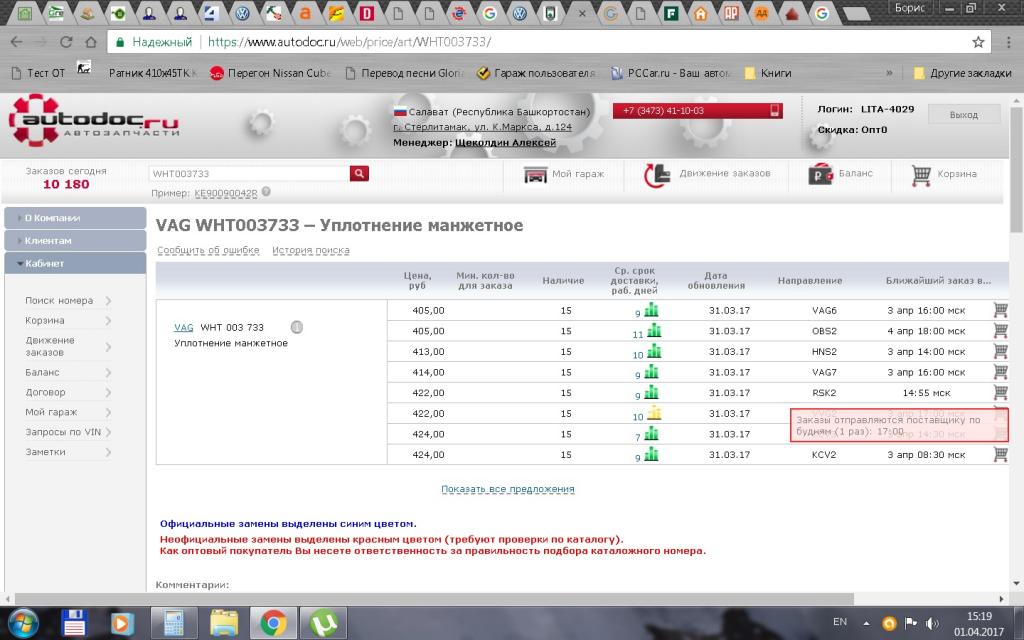
Task: Add the OBS2 offer to cart
Action: click(x=1000, y=330)
